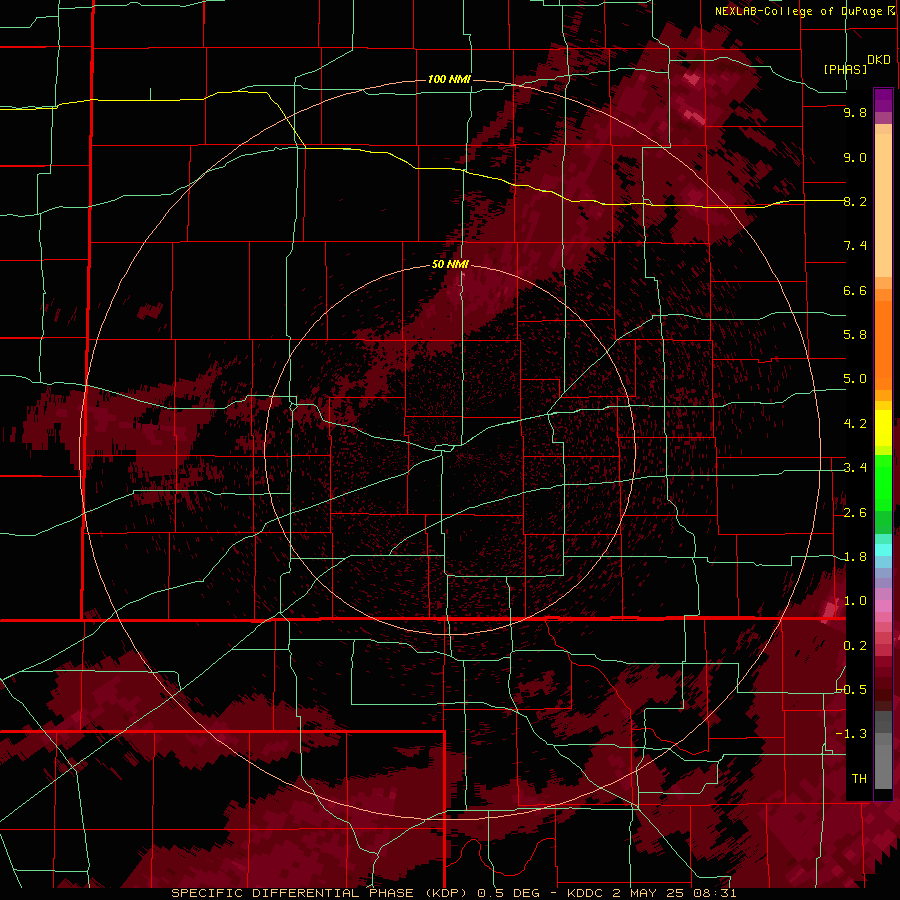This screenshot has height=900, width=900.
Task: Click the 5.8 value on color scale
Action: pos(855,335)
